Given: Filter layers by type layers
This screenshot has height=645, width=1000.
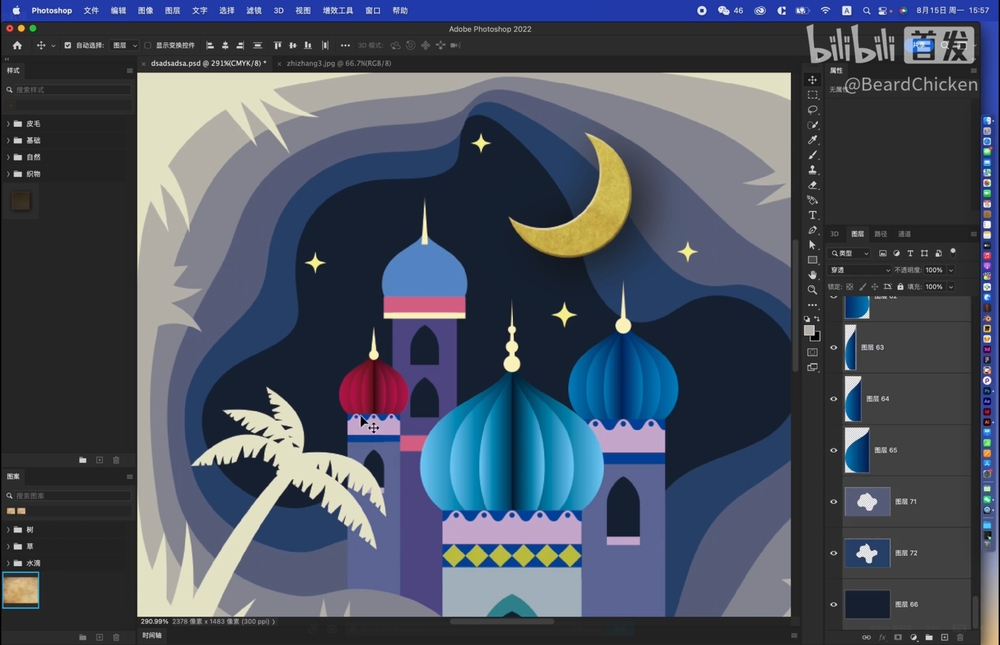Looking at the screenshot, I should [x=911, y=253].
